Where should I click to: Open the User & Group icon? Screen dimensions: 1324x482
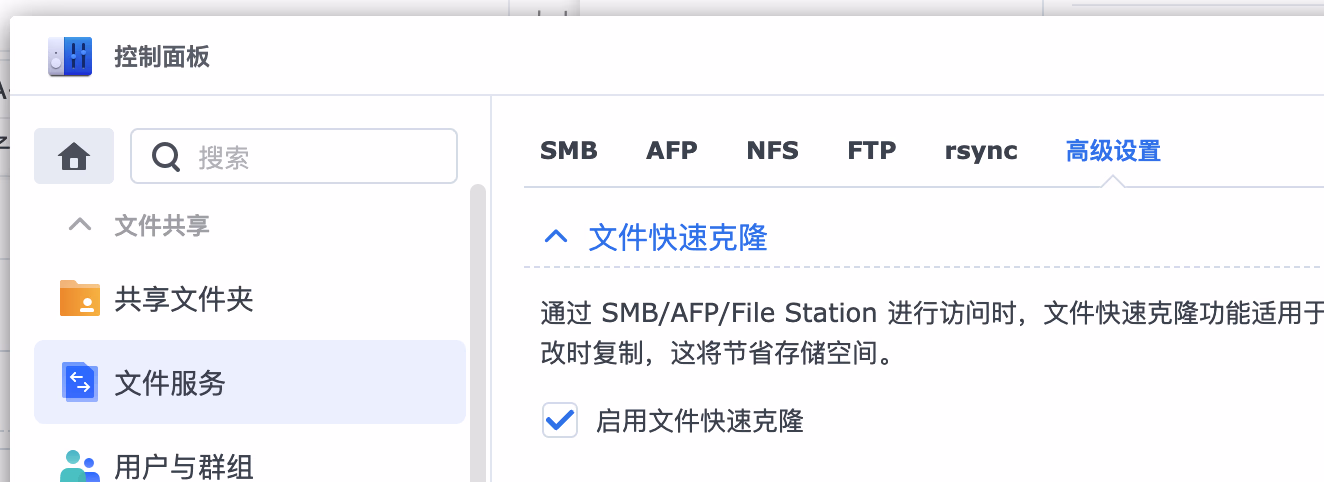80,466
